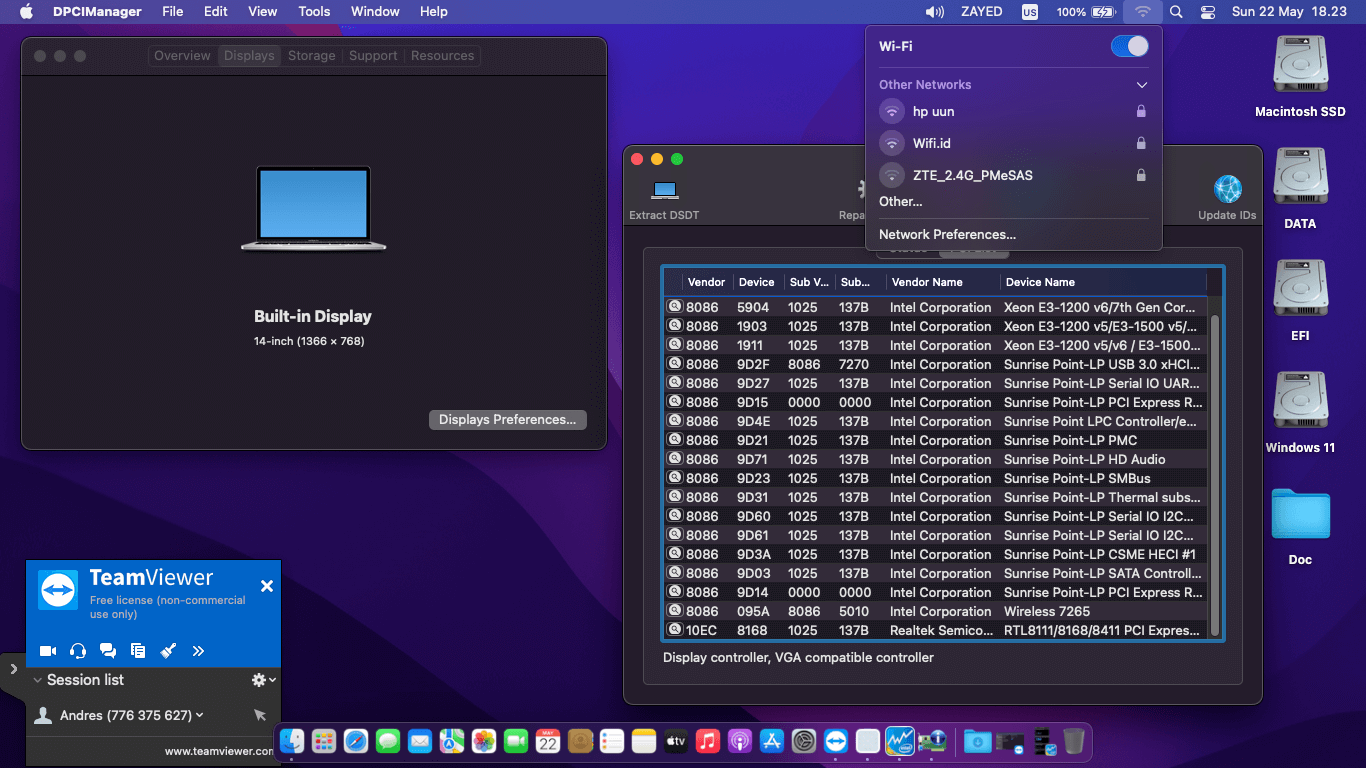
Task: Open the Trash in the Dock
Action: click(1074, 741)
